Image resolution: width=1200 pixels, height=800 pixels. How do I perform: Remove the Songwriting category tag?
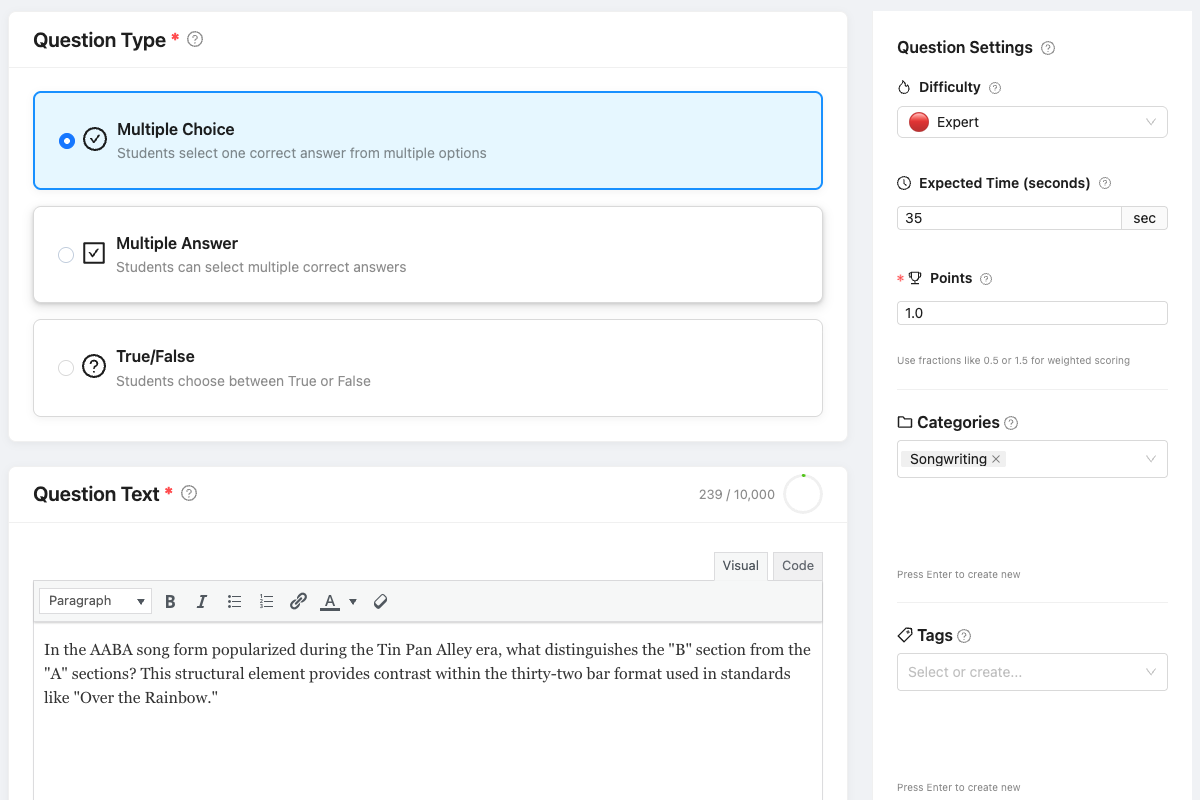click(996, 459)
